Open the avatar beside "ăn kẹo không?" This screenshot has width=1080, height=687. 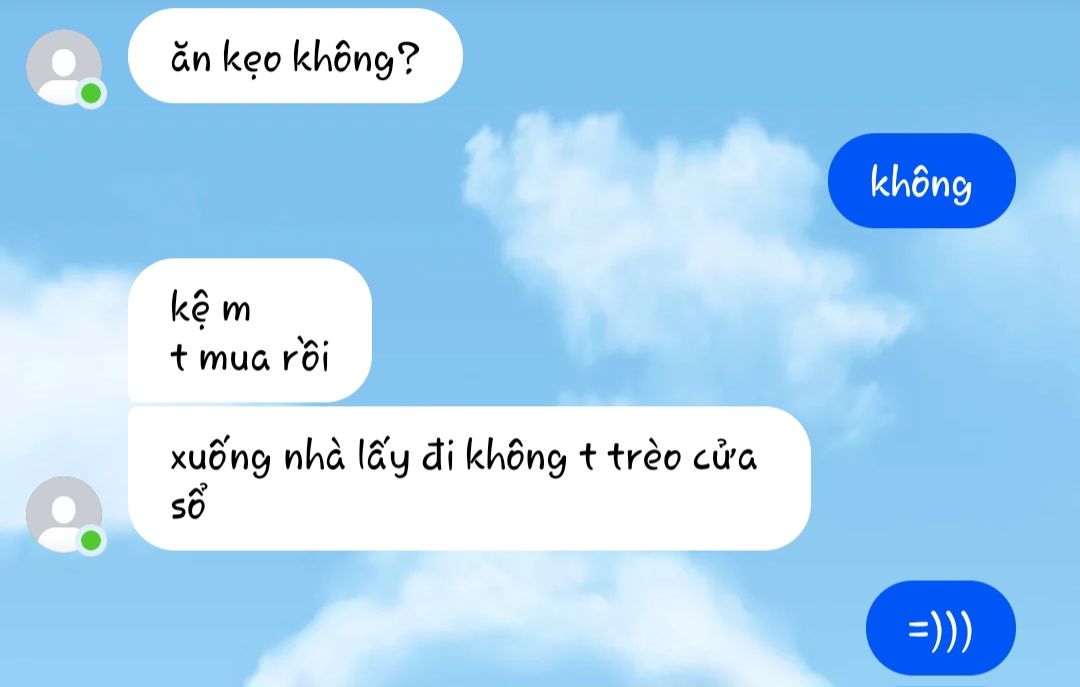click(64, 67)
